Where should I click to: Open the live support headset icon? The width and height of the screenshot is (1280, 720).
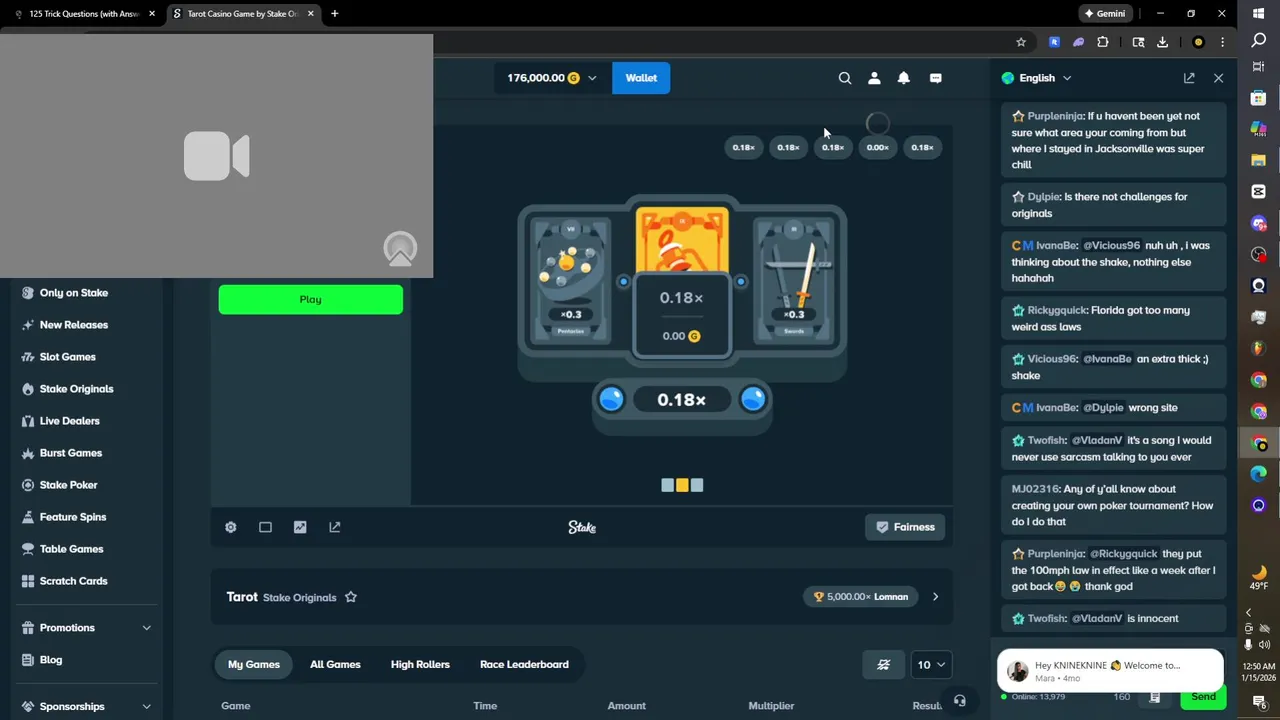(x=960, y=701)
